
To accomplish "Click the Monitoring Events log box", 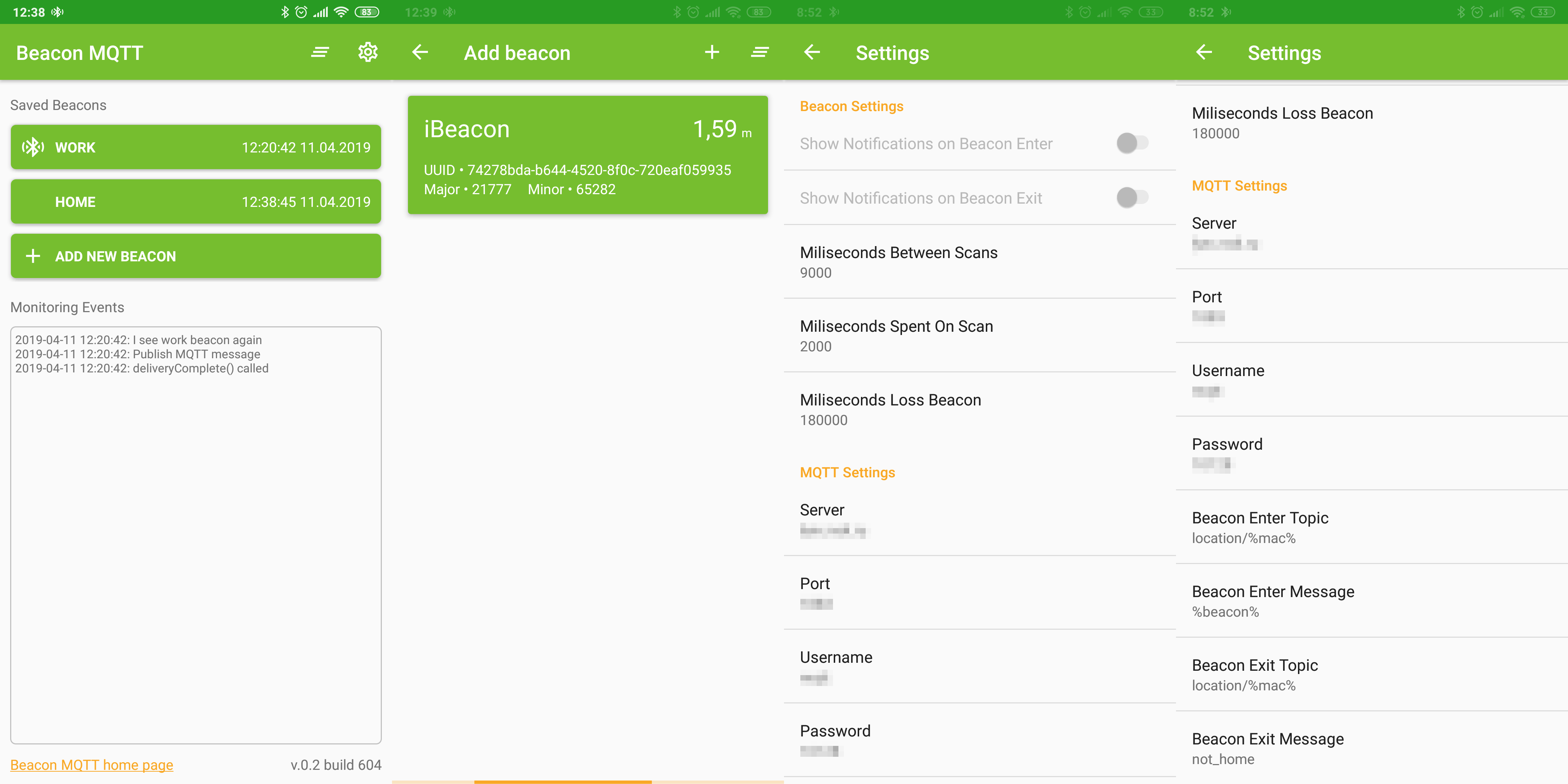I will [195, 536].
